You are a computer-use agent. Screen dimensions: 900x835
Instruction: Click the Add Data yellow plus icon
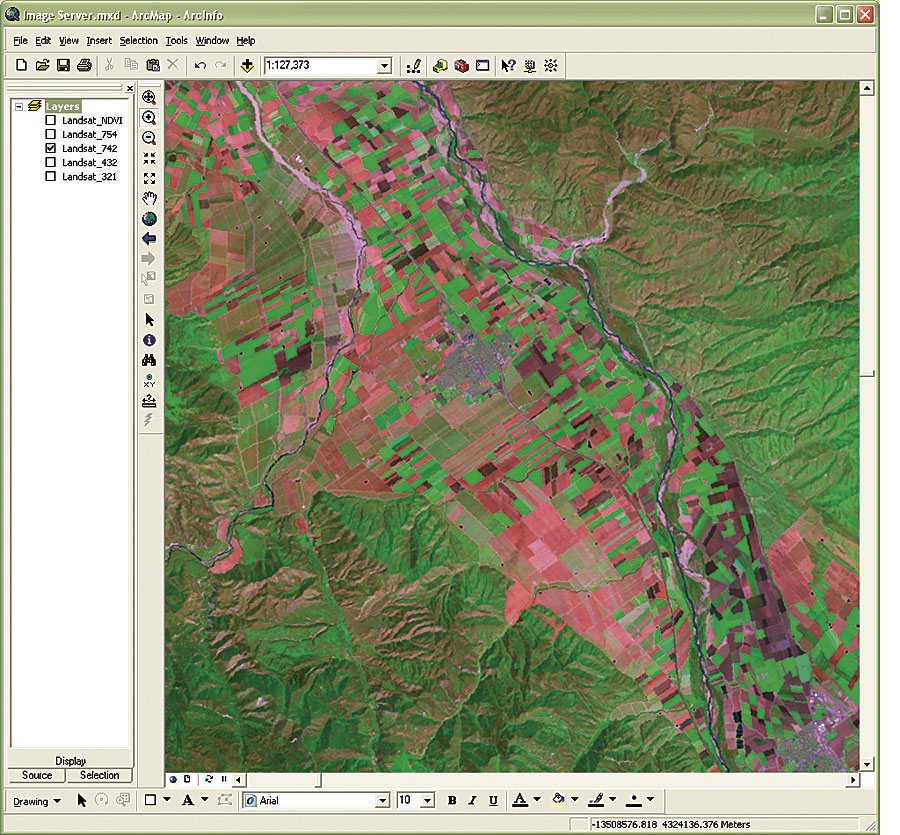[247, 65]
